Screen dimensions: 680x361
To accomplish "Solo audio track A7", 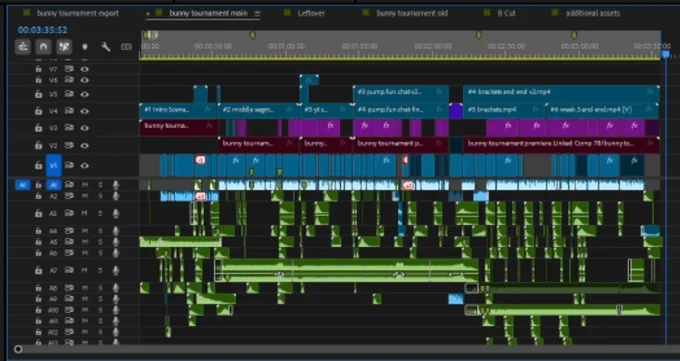I will pos(100,270).
